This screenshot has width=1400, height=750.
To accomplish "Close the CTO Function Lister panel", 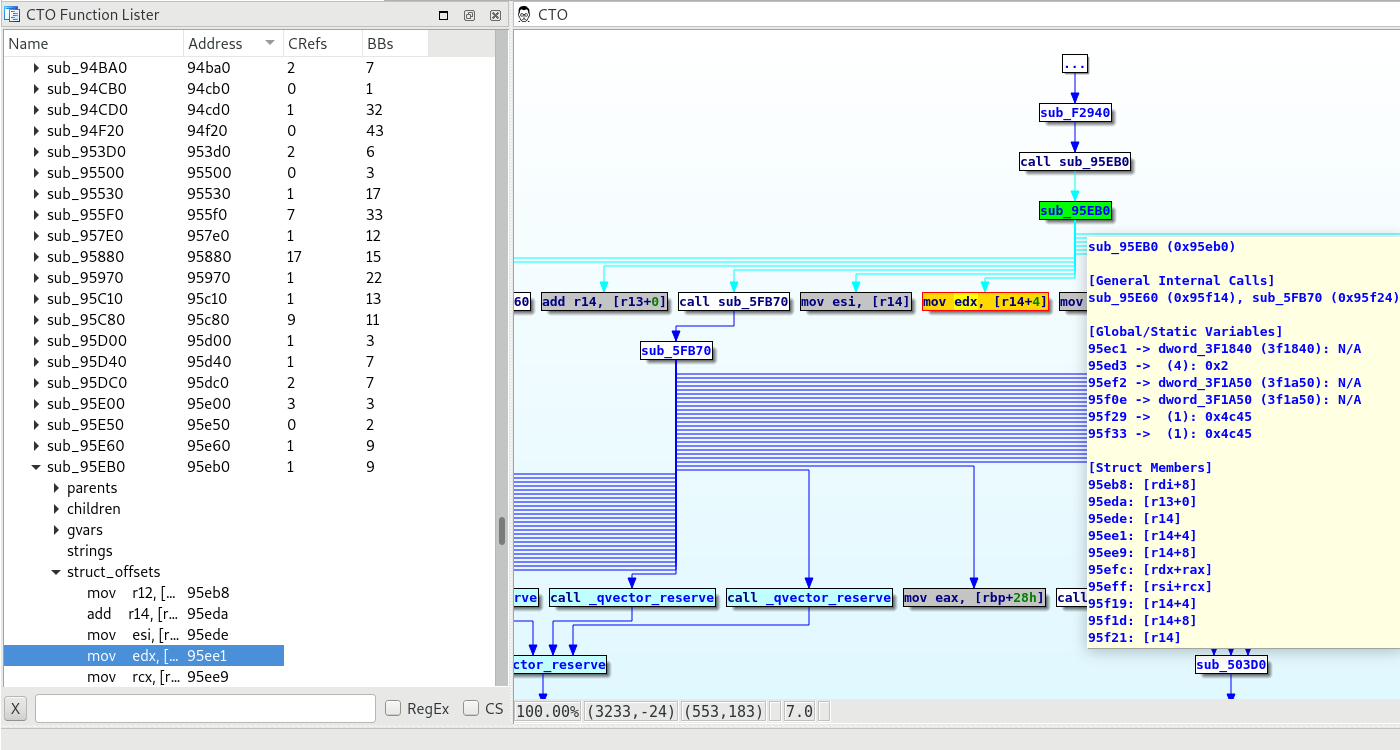I will pos(495,16).
